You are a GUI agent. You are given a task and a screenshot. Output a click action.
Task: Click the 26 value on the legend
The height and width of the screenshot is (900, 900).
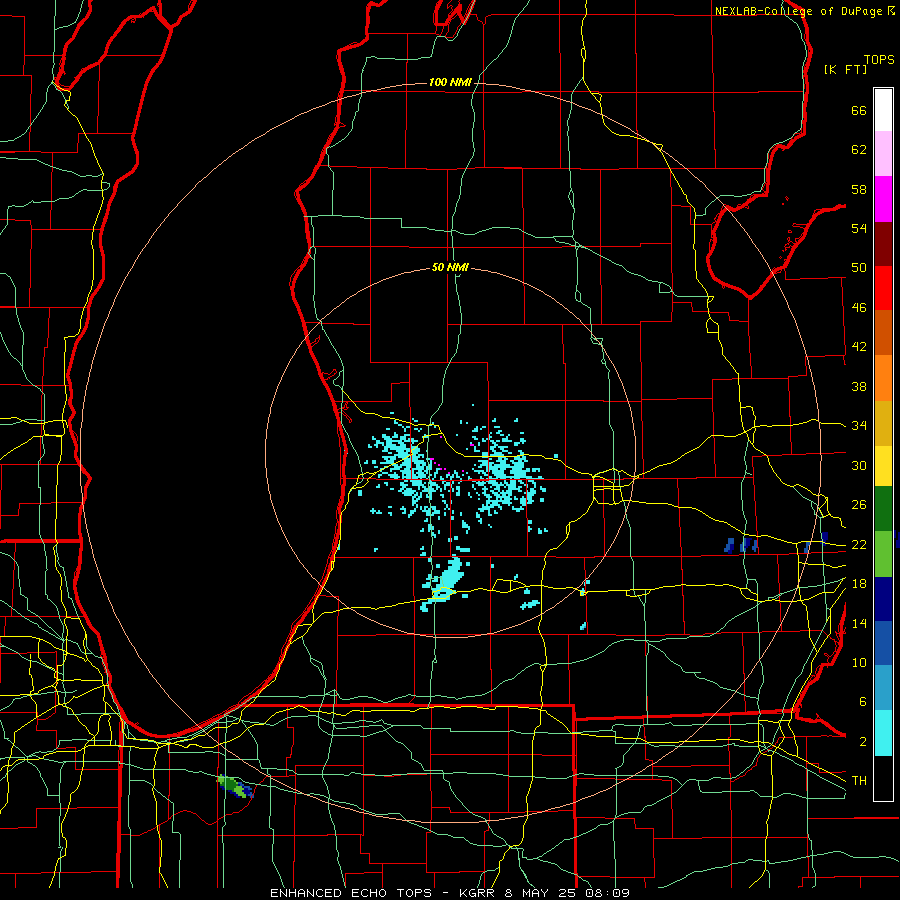859,505
